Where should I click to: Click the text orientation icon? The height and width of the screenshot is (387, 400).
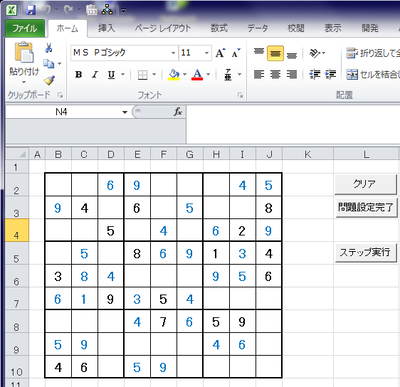315,53
